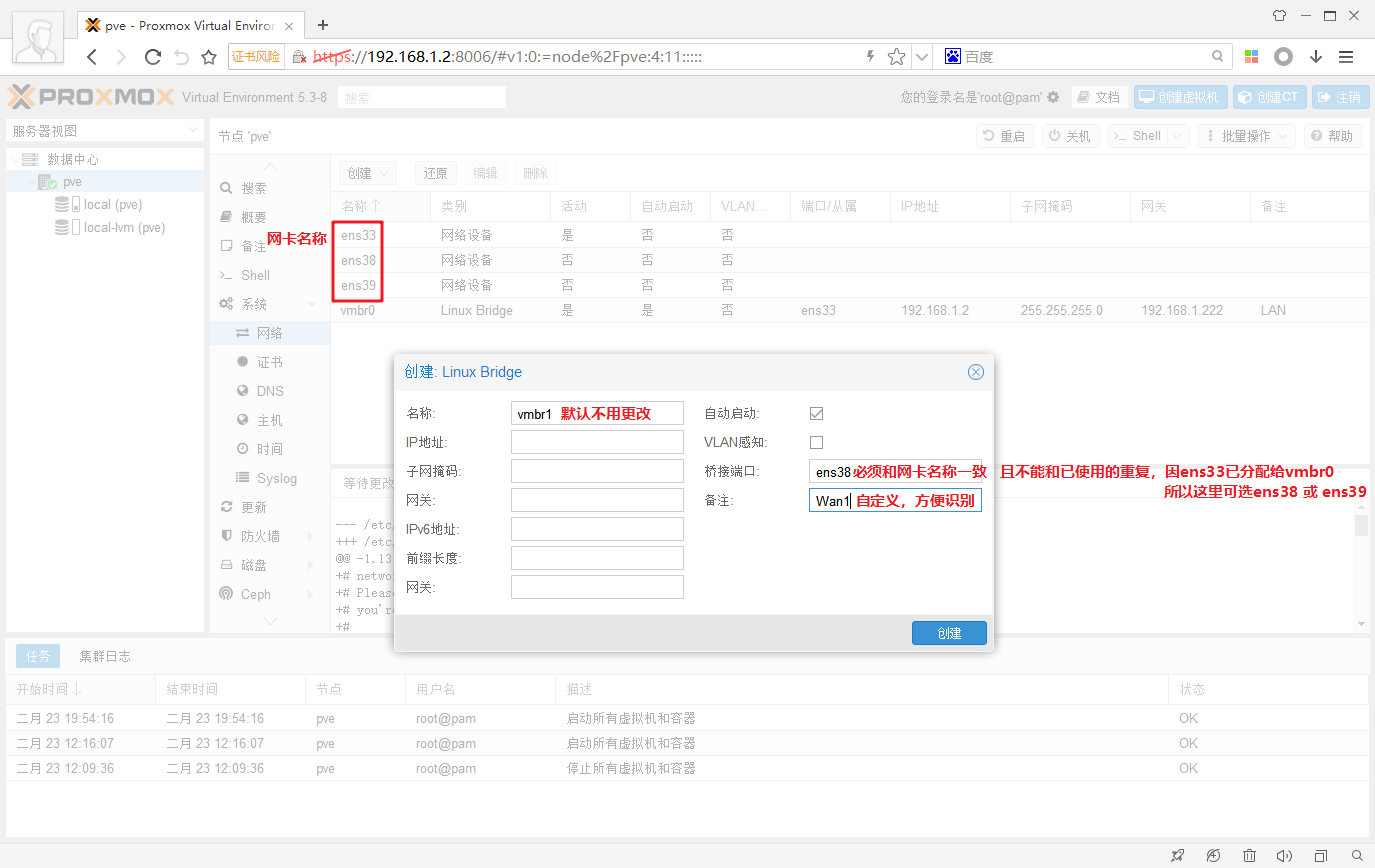This screenshot has height=868, width=1375.
Task: Click 桥接端口 field in dialog
Action: pyautogui.click(x=895, y=471)
